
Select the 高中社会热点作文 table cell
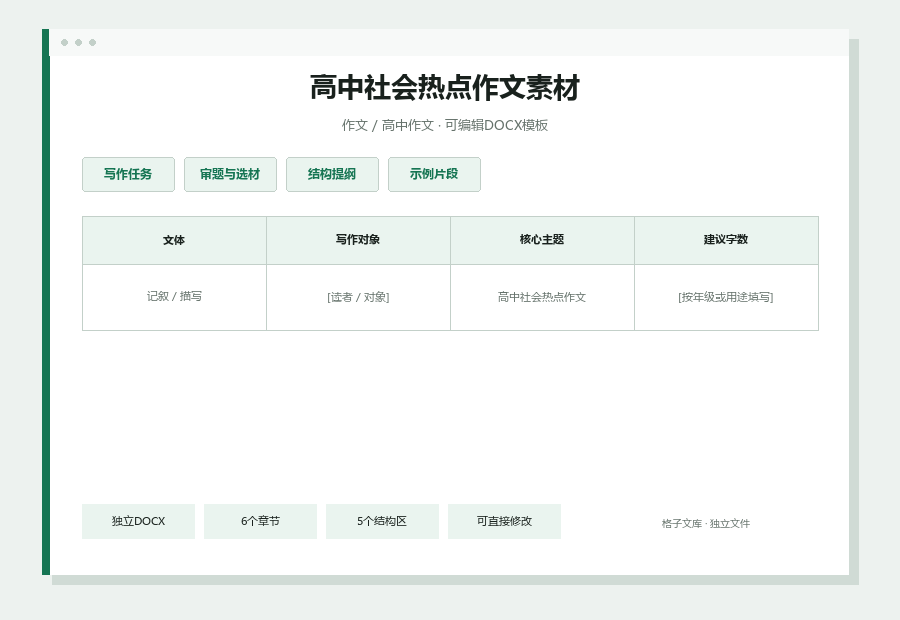(x=542, y=297)
